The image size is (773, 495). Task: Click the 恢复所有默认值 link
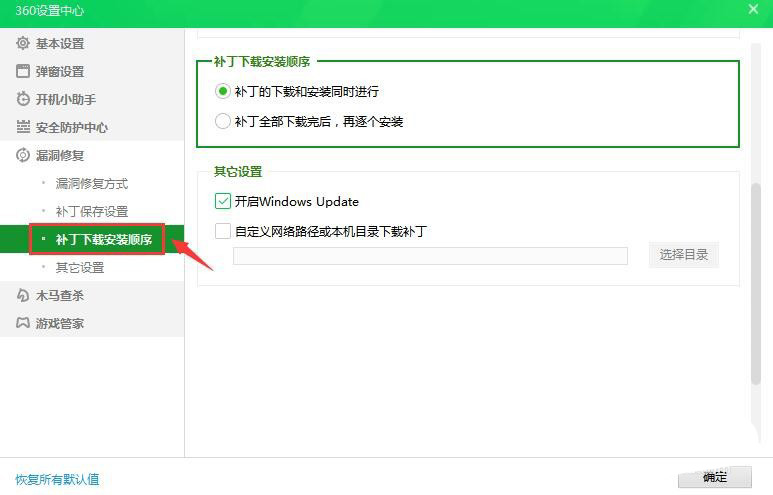(57, 479)
